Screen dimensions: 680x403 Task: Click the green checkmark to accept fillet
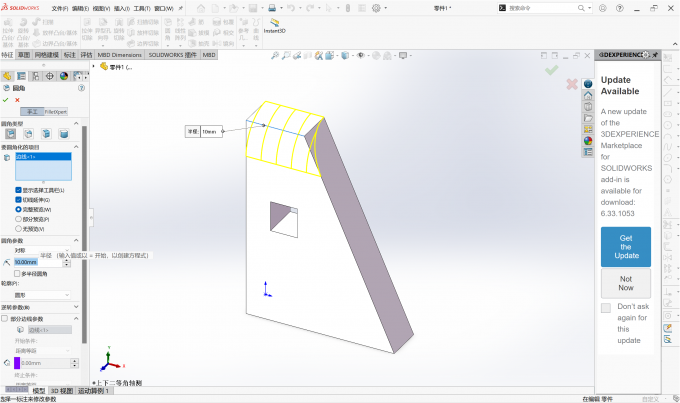(x=6, y=100)
